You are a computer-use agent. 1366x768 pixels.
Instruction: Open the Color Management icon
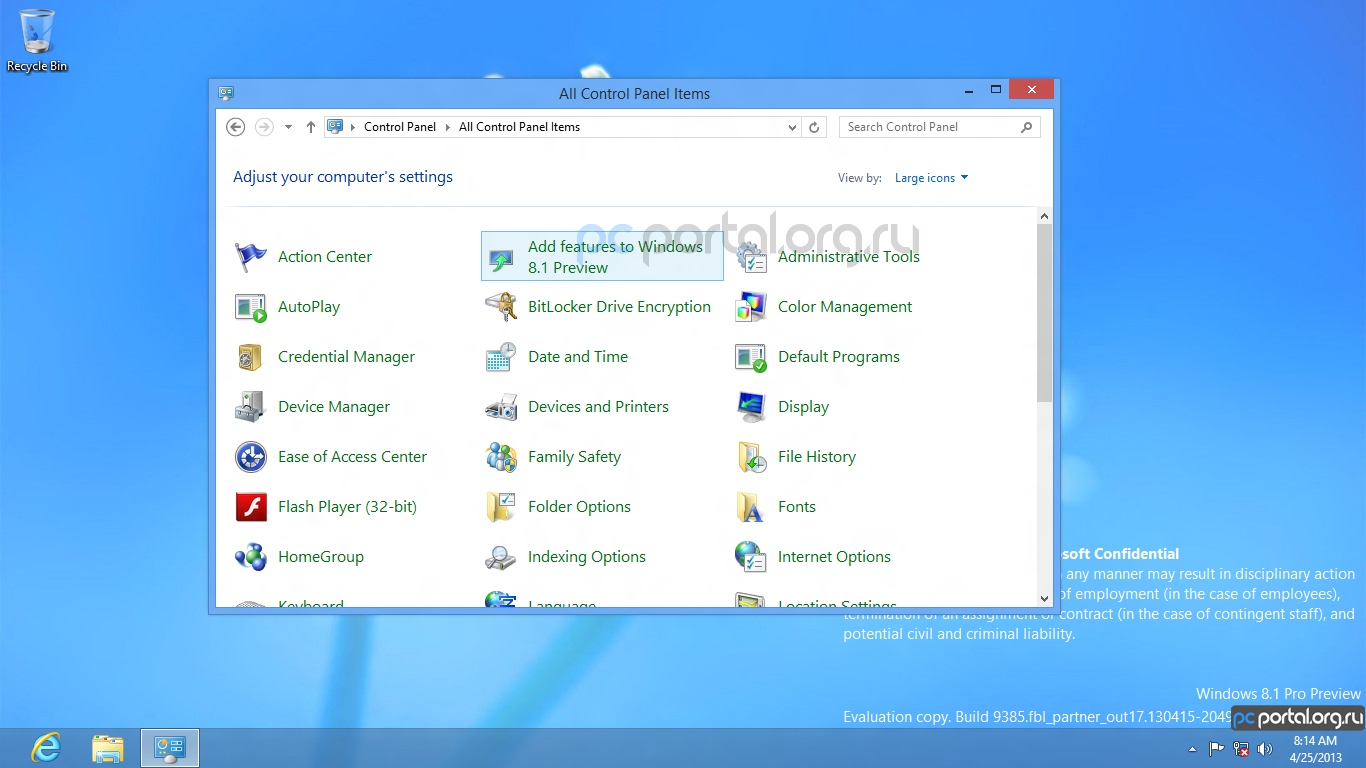click(750, 307)
